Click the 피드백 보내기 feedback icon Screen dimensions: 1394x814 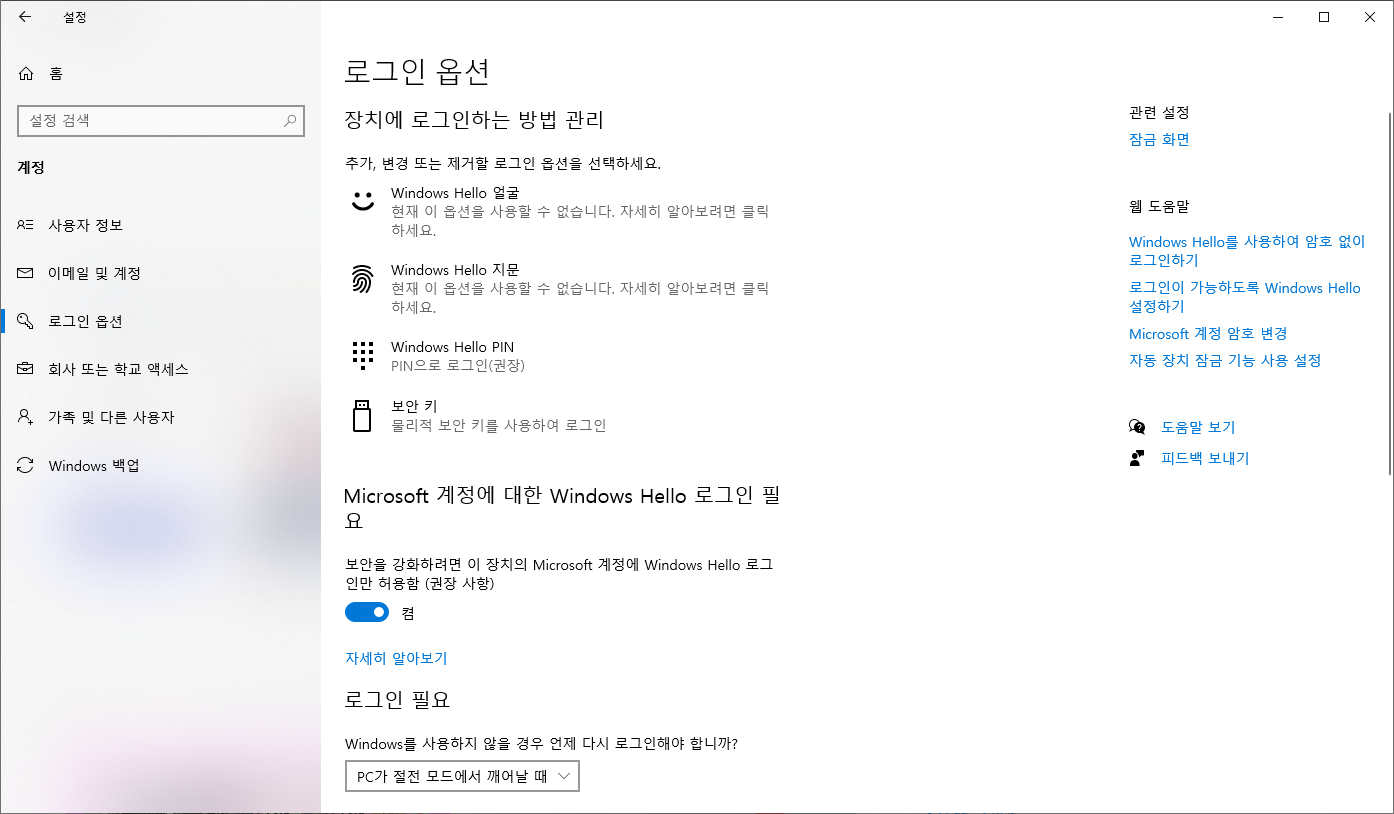point(1137,457)
